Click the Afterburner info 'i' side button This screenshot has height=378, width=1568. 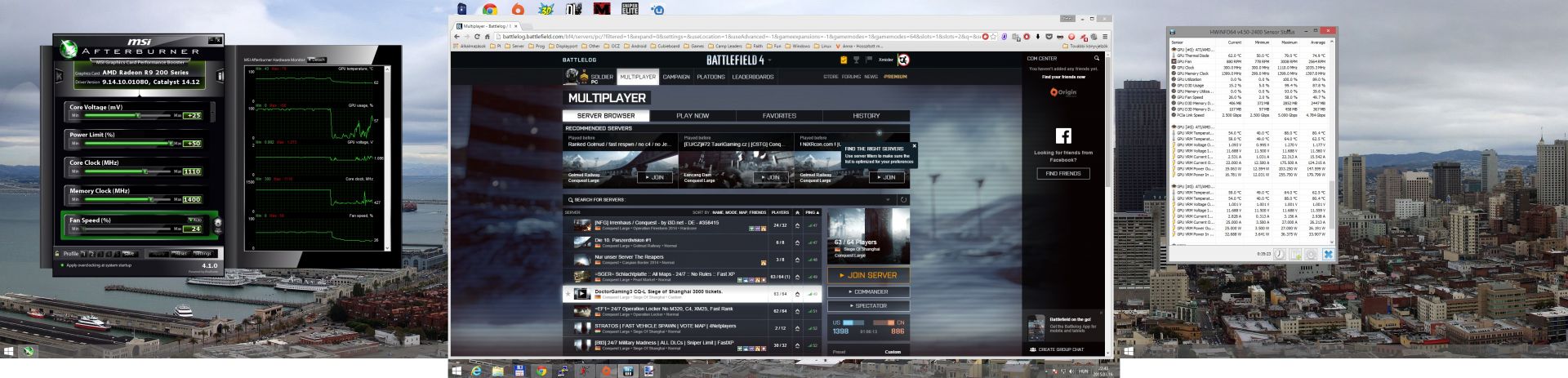tap(220, 76)
